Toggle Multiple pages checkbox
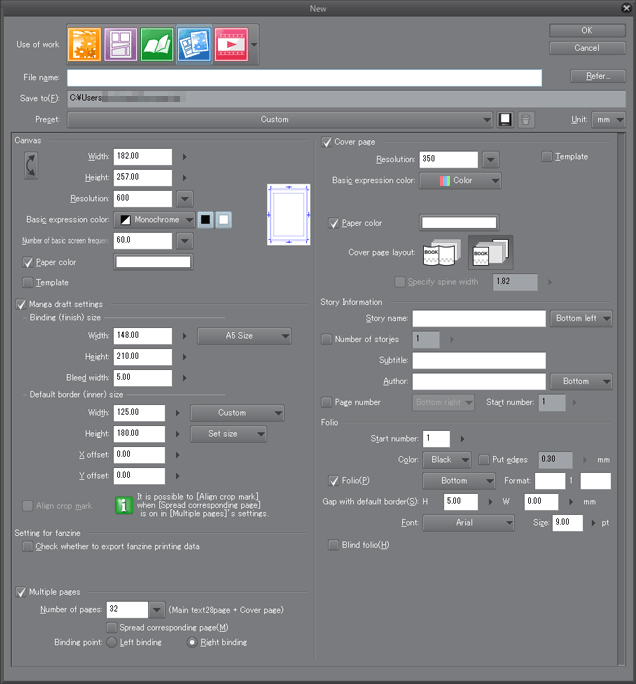 [x=21, y=592]
